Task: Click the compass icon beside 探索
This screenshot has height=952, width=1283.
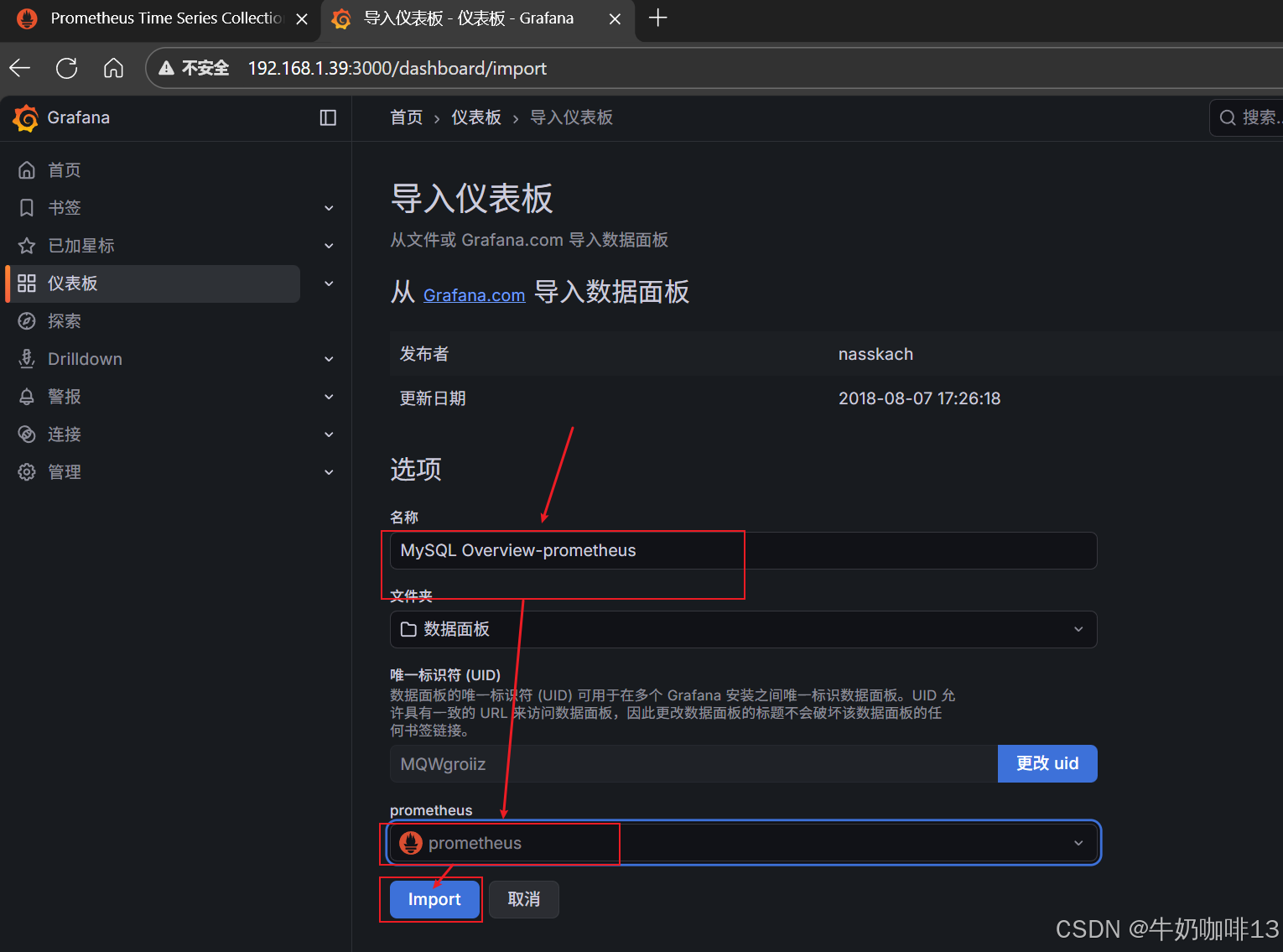Action: click(x=27, y=321)
